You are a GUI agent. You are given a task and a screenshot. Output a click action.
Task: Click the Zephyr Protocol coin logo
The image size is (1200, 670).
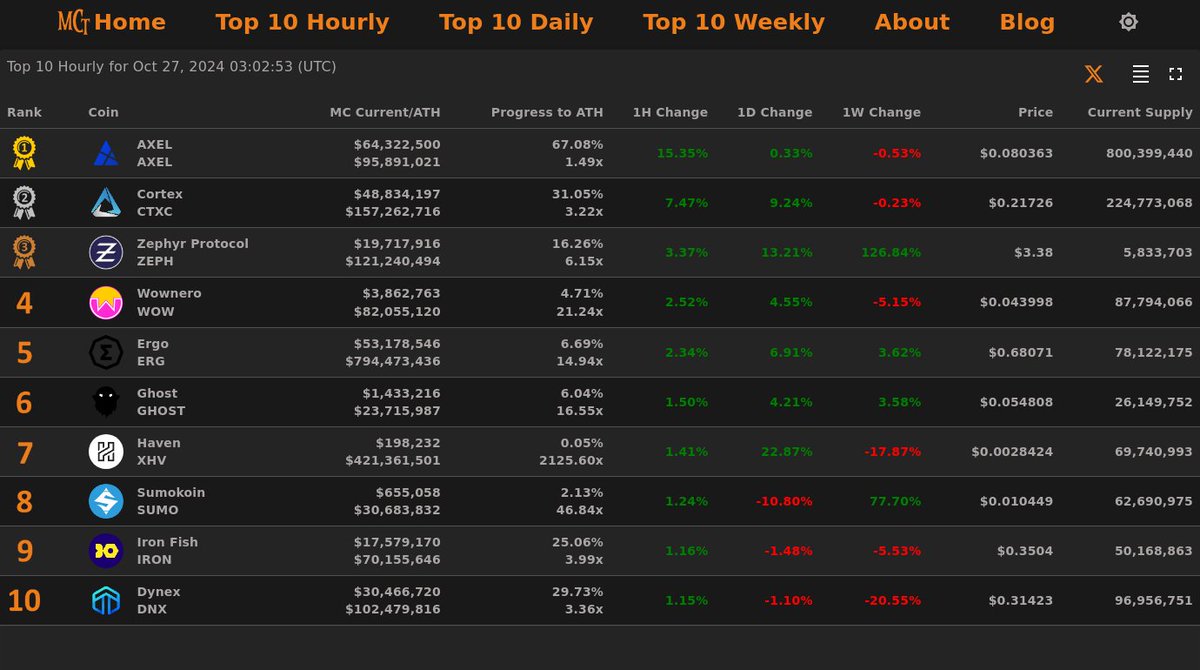pos(106,253)
